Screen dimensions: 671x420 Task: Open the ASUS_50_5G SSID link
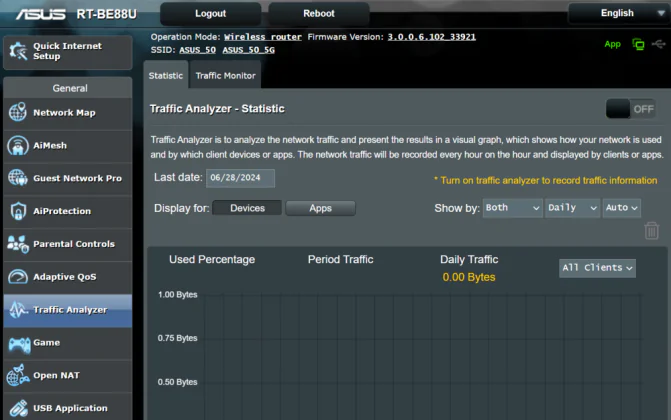tap(248, 50)
